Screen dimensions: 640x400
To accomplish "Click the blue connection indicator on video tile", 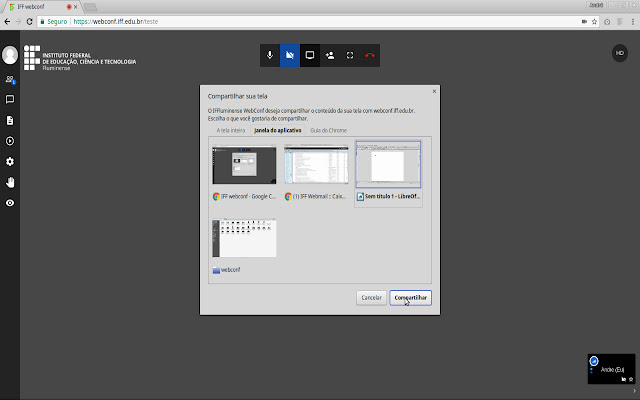I will point(594,361).
